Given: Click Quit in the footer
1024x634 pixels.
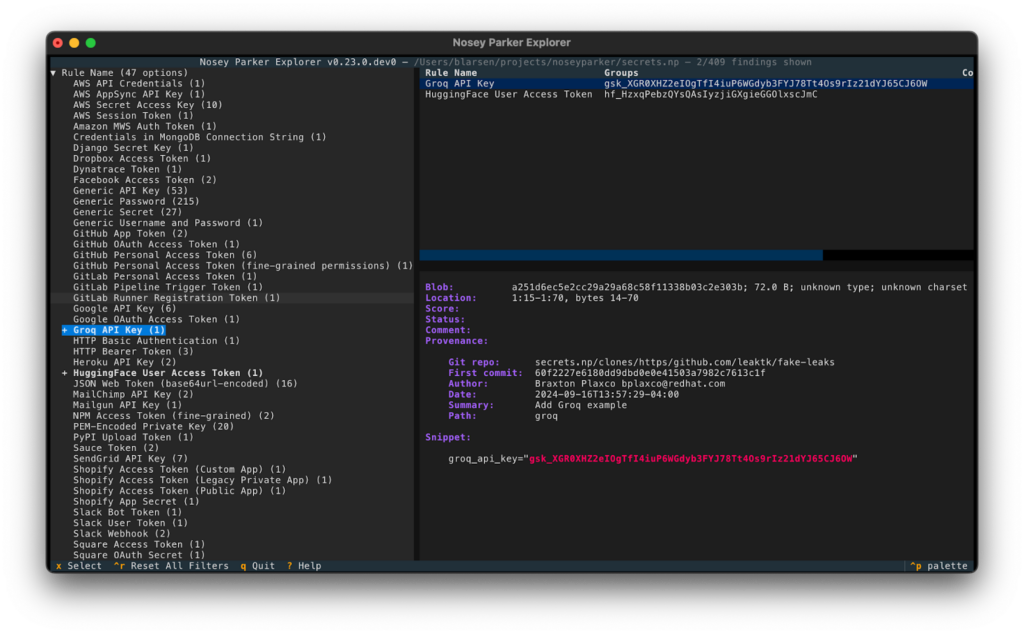Looking at the screenshot, I should (x=257, y=566).
